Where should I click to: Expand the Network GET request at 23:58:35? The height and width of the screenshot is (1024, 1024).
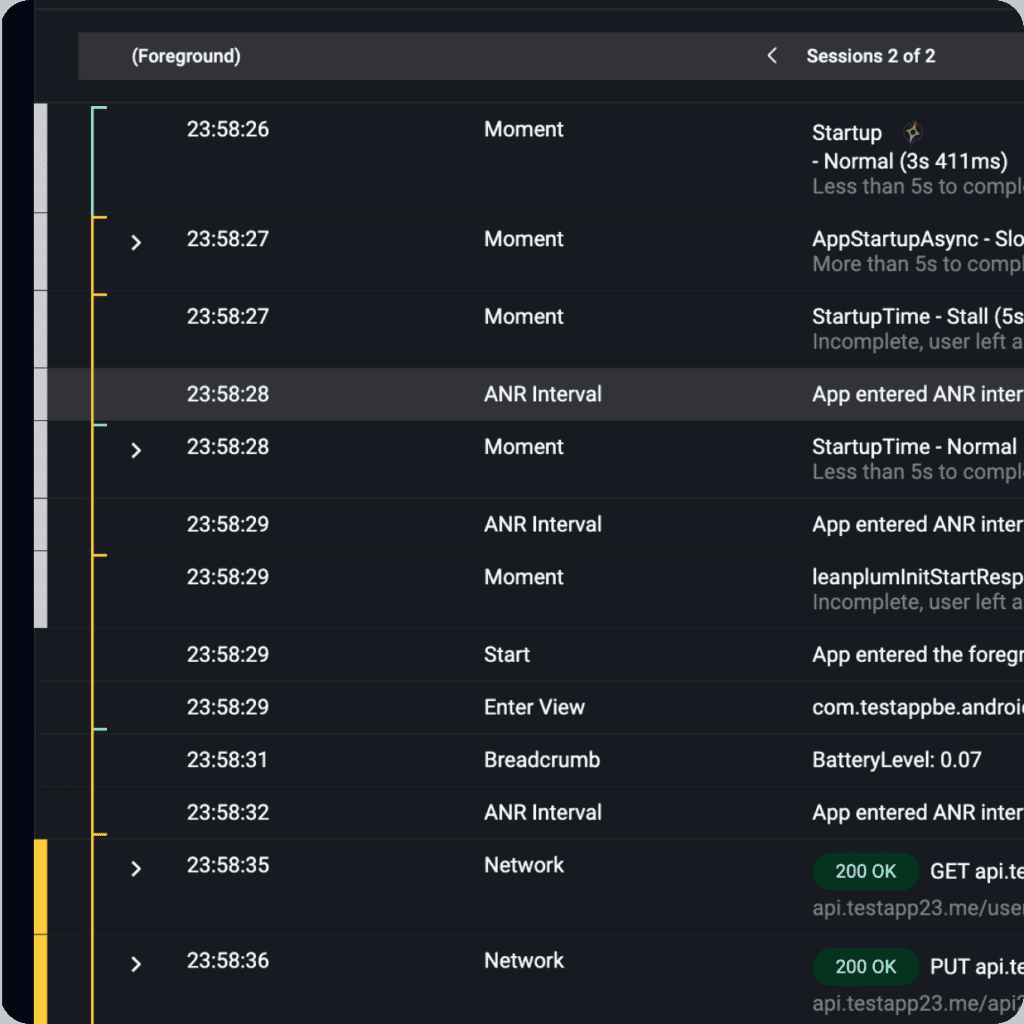pos(137,868)
